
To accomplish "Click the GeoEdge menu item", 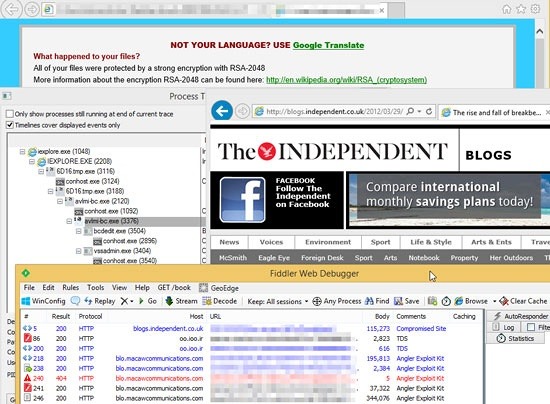I will click(x=219, y=288).
